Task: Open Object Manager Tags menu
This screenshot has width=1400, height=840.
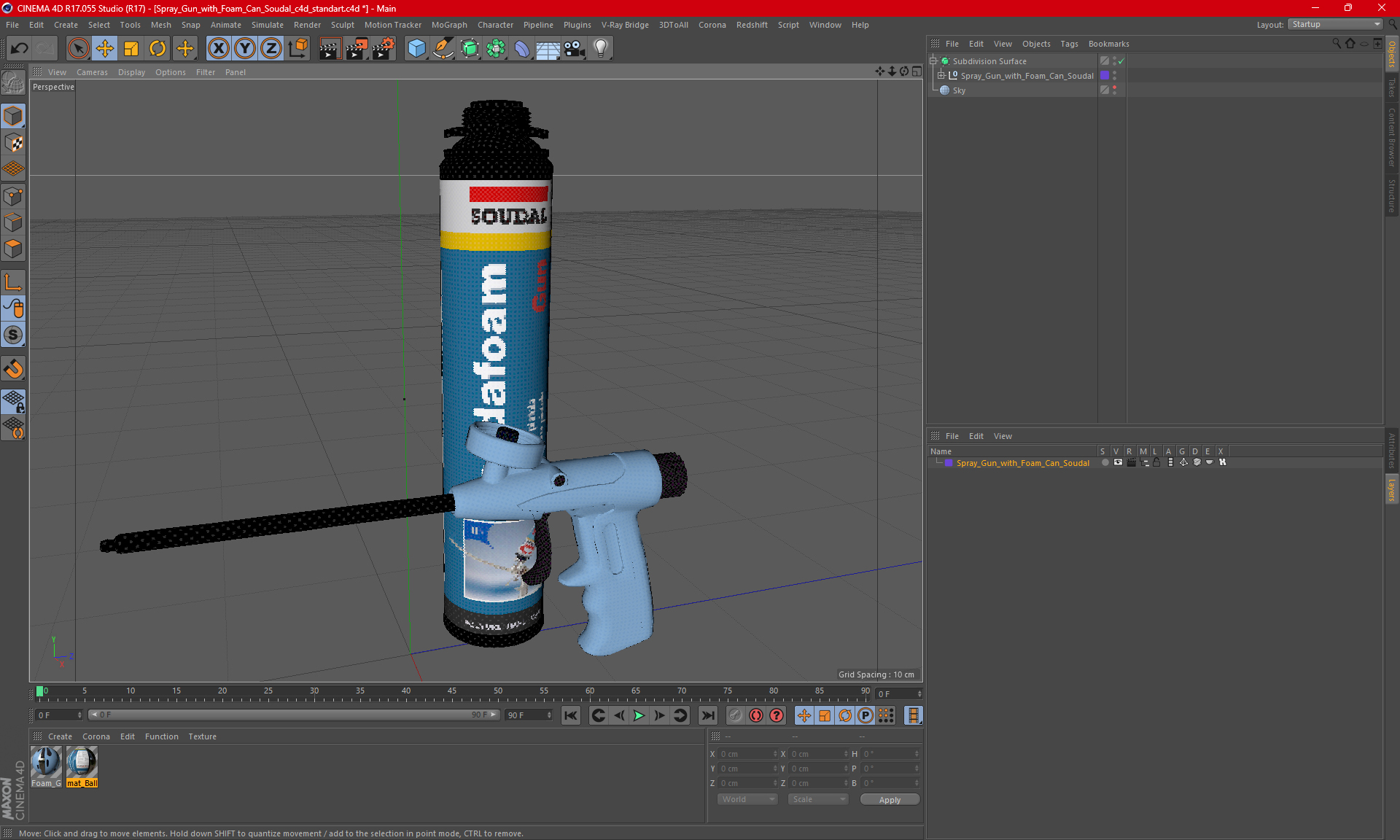Action: (1069, 44)
